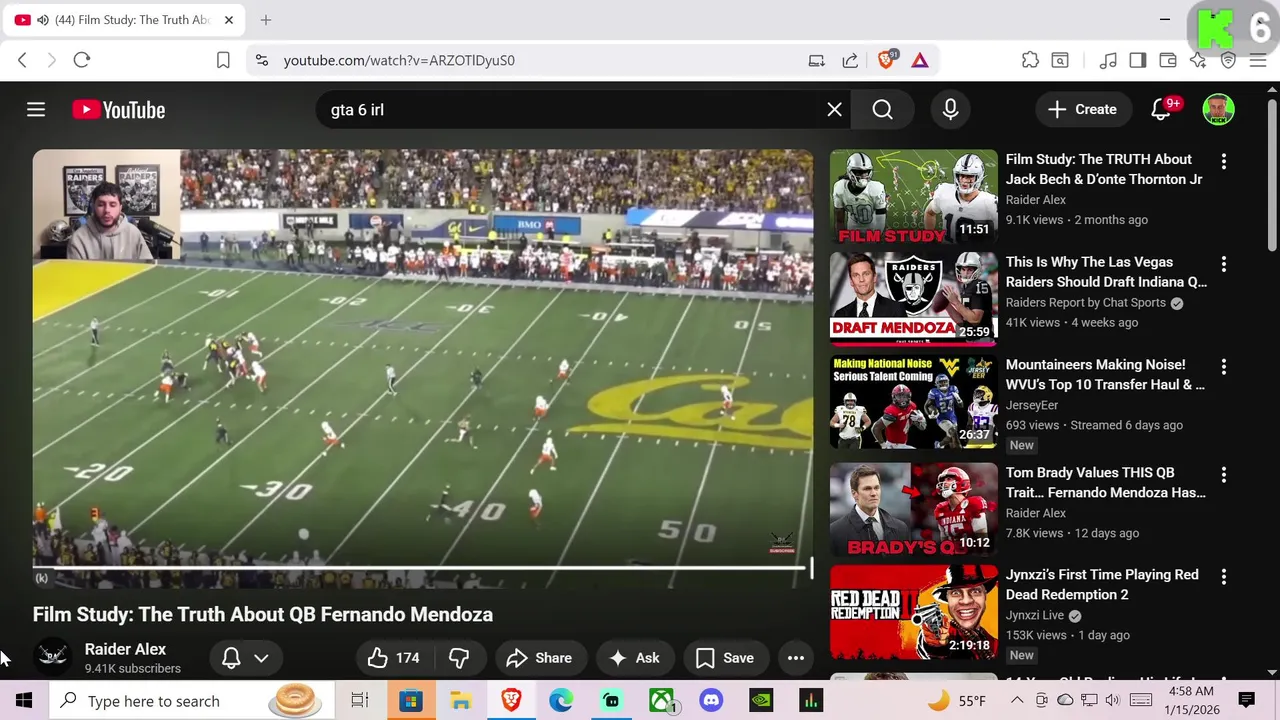Click the Share button
The image size is (1280, 720).
tap(540, 658)
